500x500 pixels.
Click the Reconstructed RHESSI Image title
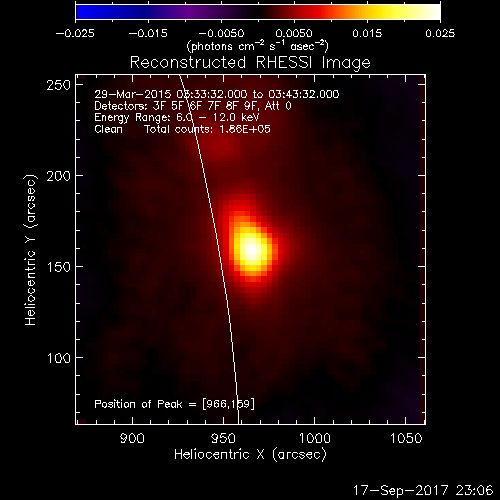tap(250, 63)
